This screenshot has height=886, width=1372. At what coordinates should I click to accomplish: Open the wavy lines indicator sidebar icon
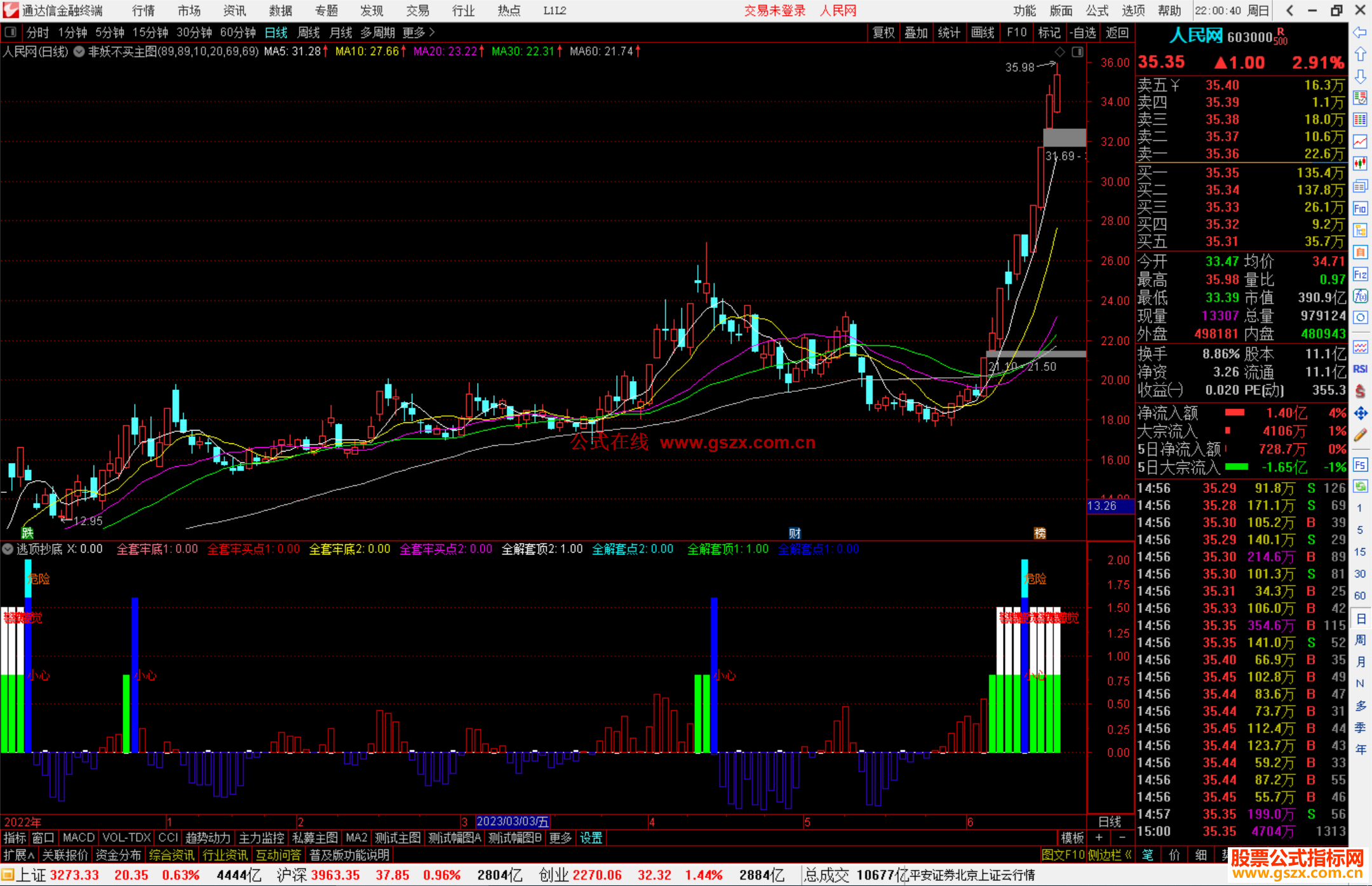[x=1360, y=347]
